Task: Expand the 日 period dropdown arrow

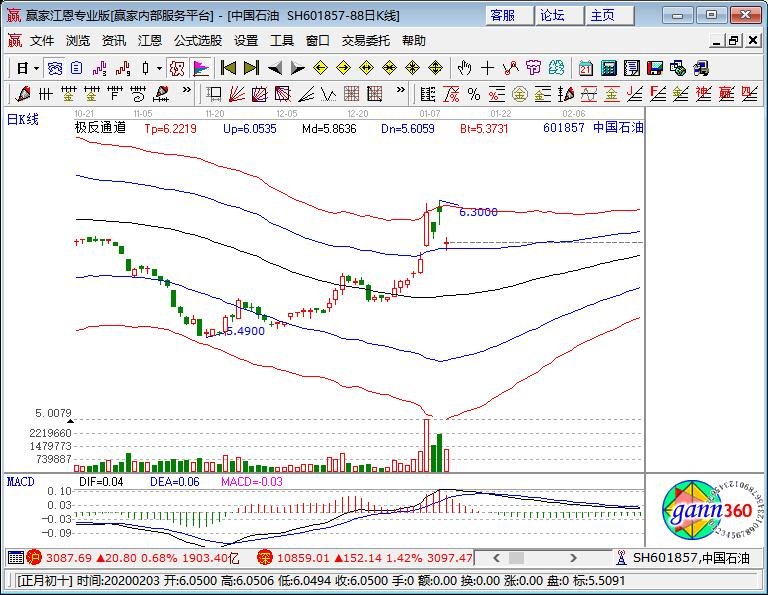Action: tap(36, 68)
